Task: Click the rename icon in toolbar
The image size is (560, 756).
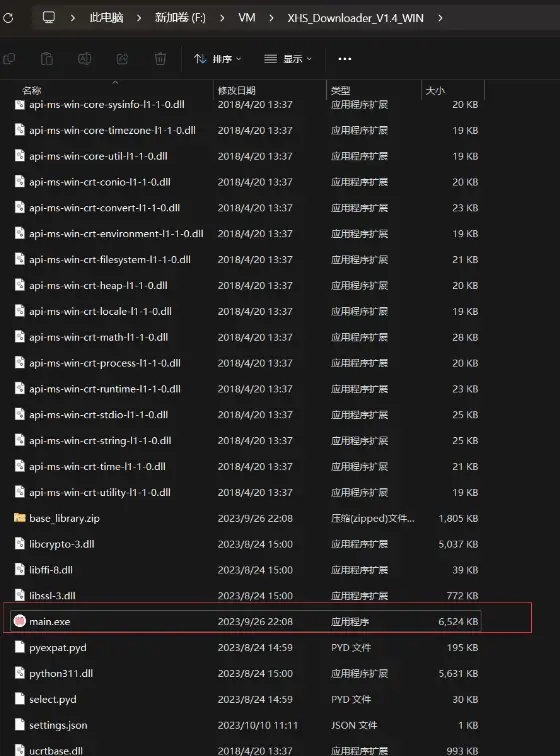Action: click(84, 59)
